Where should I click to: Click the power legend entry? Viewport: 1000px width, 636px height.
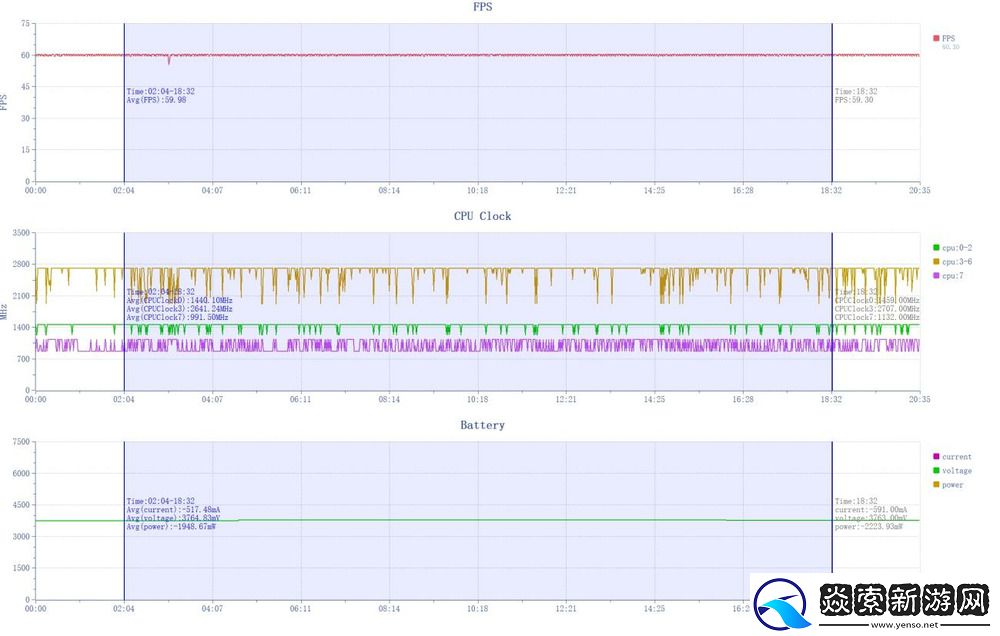click(x=952, y=484)
